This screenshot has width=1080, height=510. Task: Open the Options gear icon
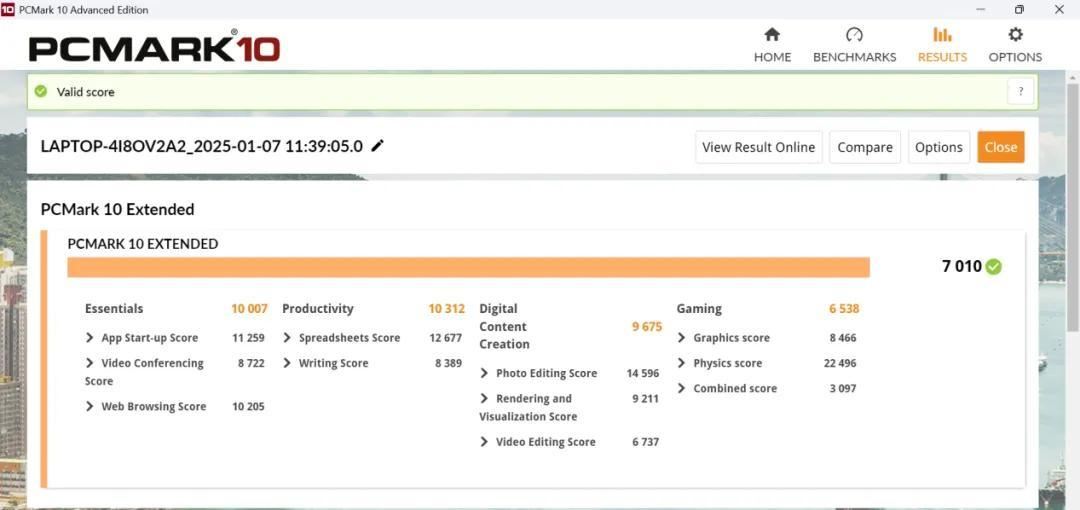pos(1015,35)
